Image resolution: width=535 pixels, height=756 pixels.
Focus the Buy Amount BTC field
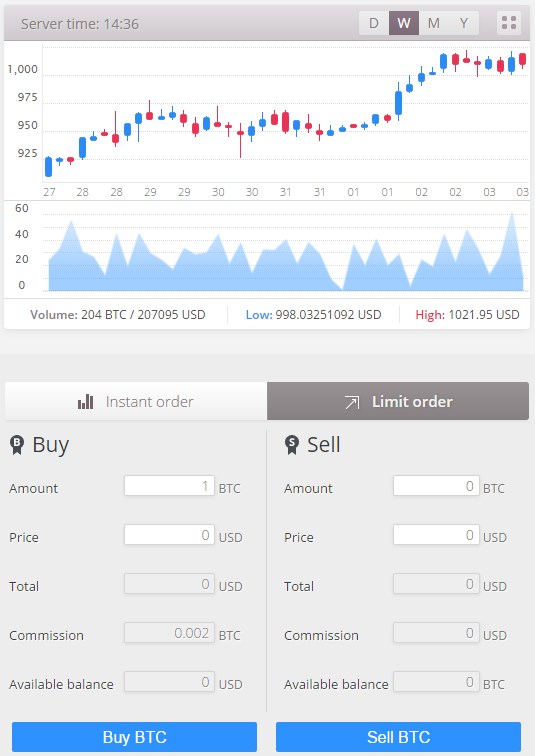[x=169, y=486]
